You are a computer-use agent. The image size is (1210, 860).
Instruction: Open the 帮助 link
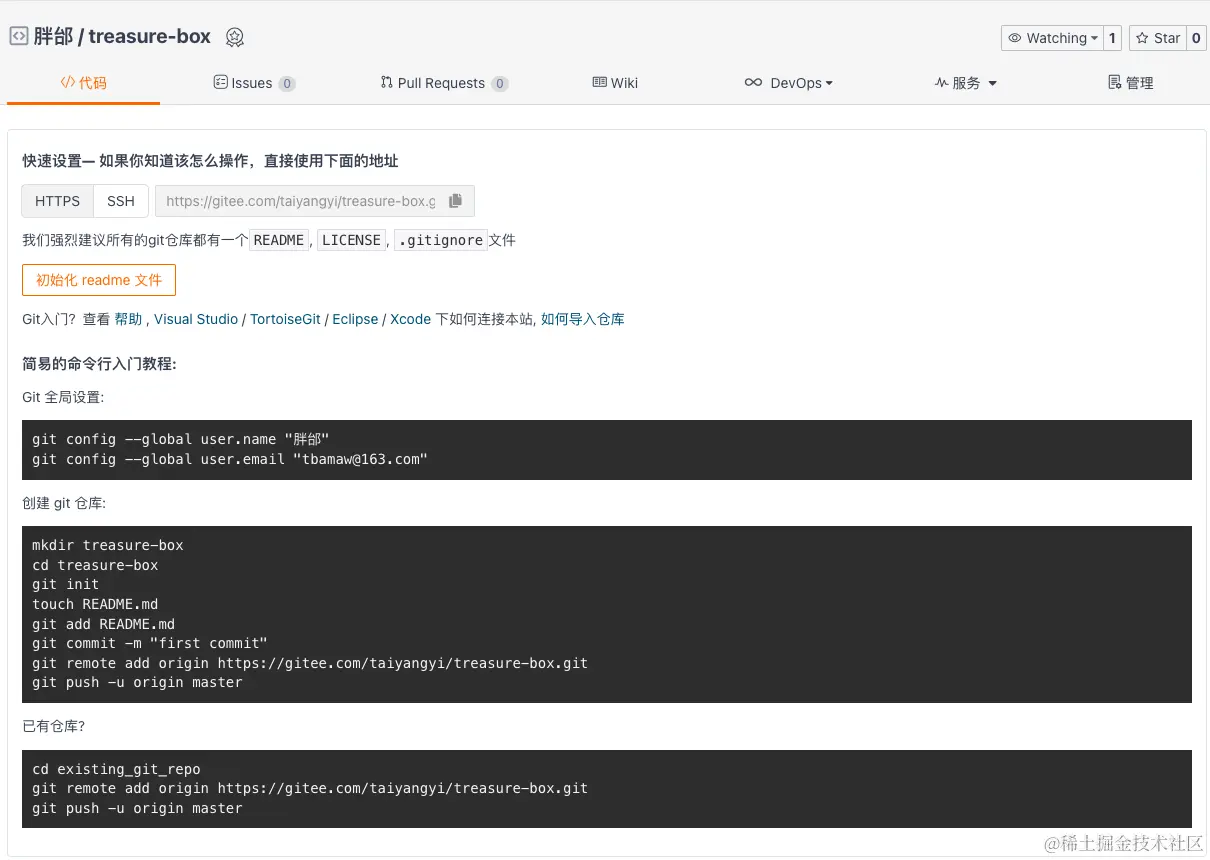pyautogui.click(x=128, y=319)
